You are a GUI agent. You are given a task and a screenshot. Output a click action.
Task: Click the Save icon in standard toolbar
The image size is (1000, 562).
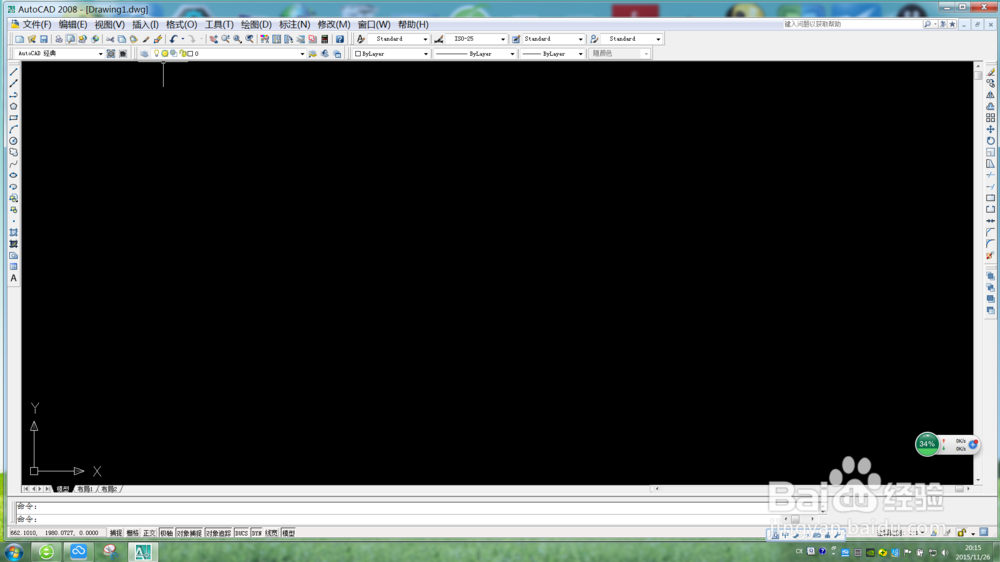point(44,39)
